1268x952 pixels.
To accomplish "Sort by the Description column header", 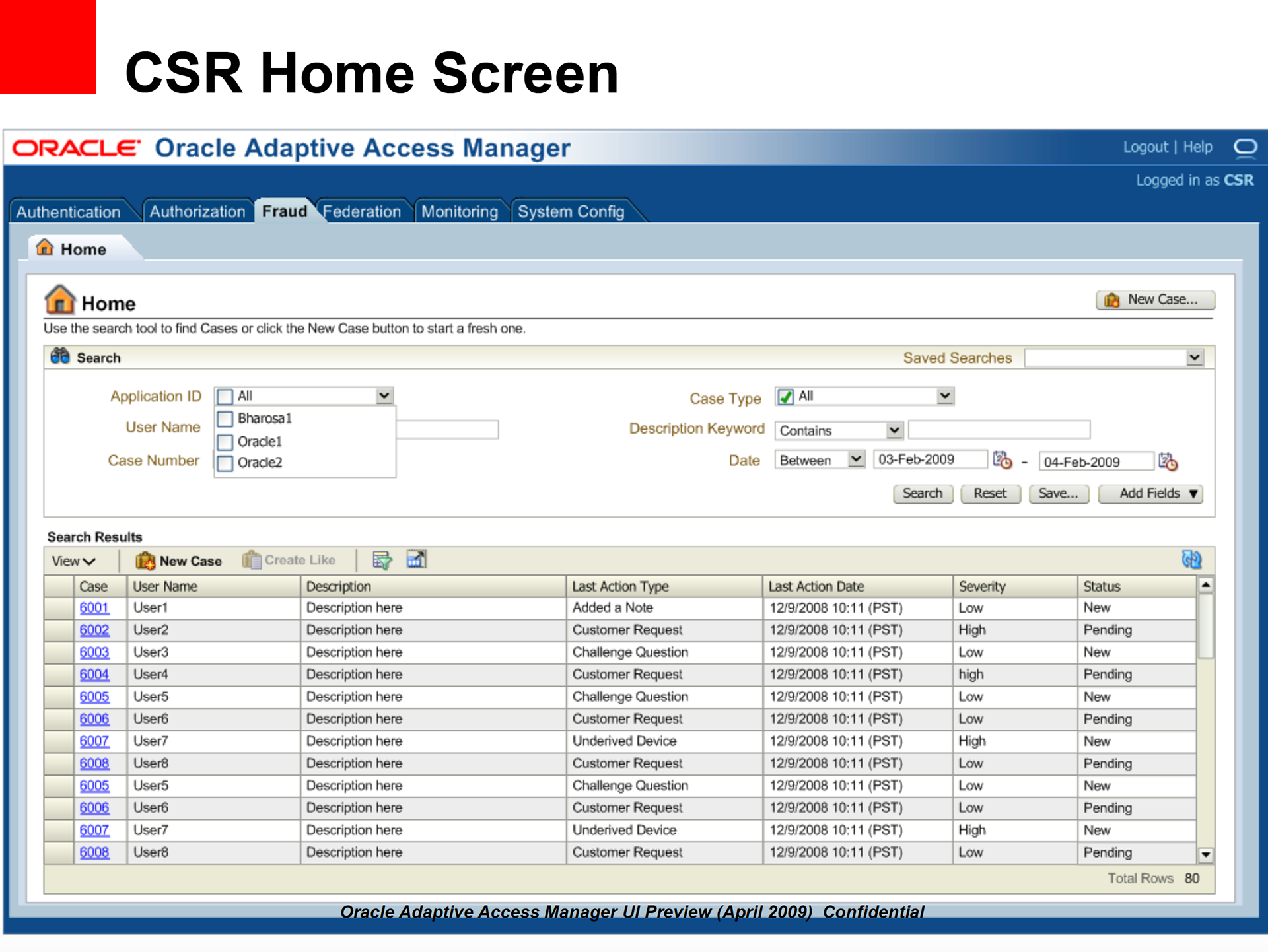I will [433, 586].
